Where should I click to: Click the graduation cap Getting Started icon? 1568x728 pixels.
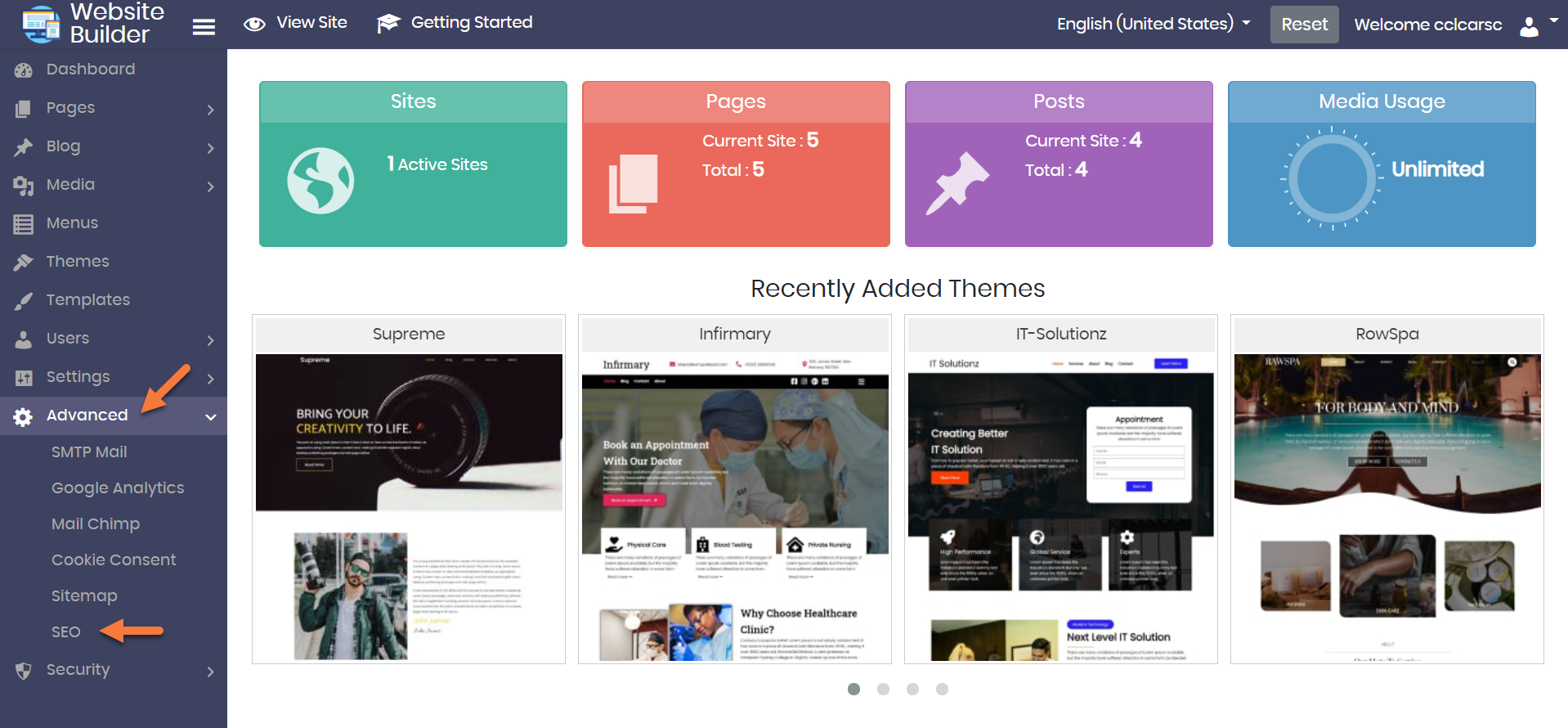click(388, 24)
